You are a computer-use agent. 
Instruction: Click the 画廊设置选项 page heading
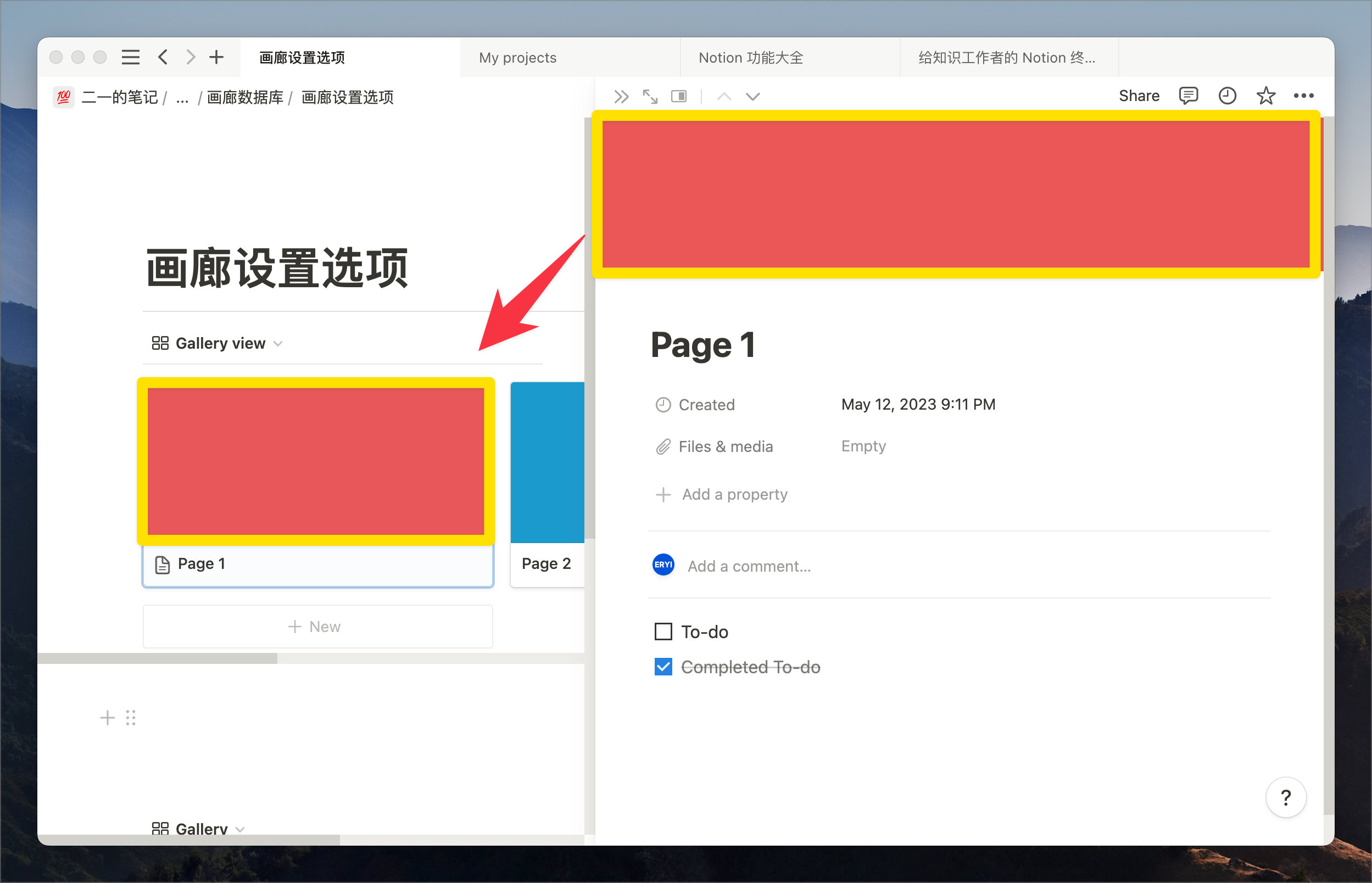[277, 269]
